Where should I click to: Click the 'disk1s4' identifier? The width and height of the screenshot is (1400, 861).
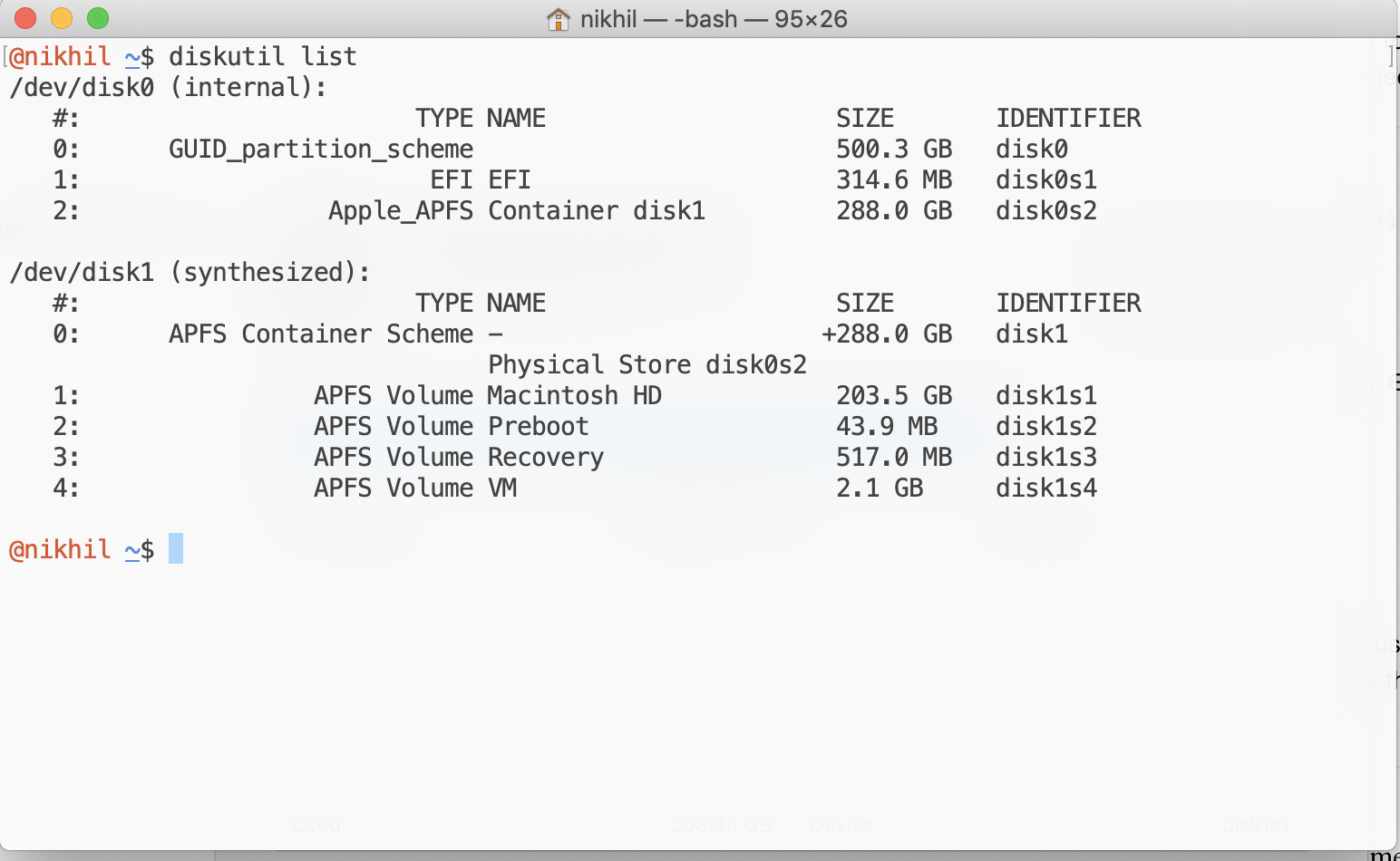1046,488
